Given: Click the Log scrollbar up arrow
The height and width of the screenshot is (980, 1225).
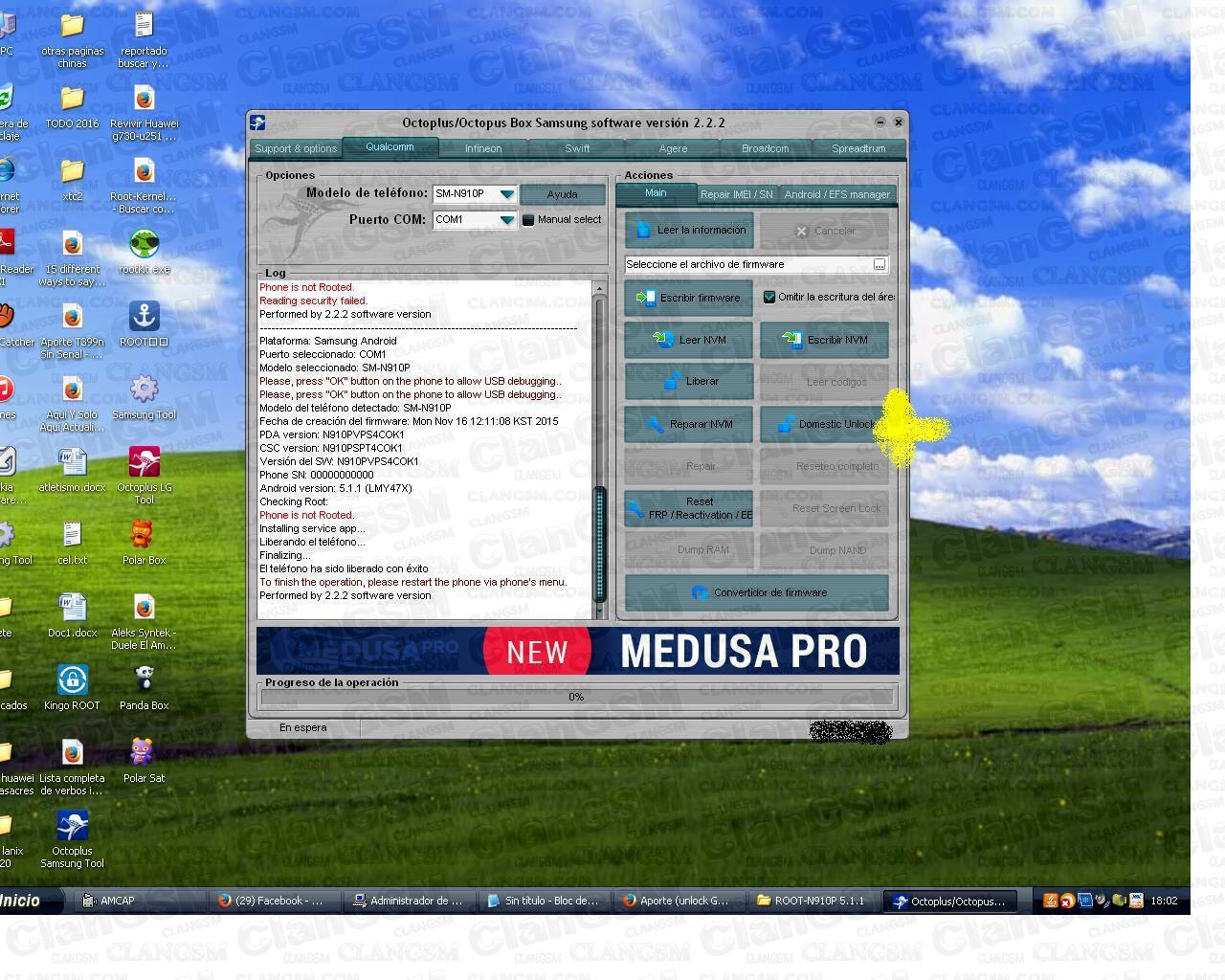Looking at the screenshot, I should pyautogui.click(x=600, y=288).
